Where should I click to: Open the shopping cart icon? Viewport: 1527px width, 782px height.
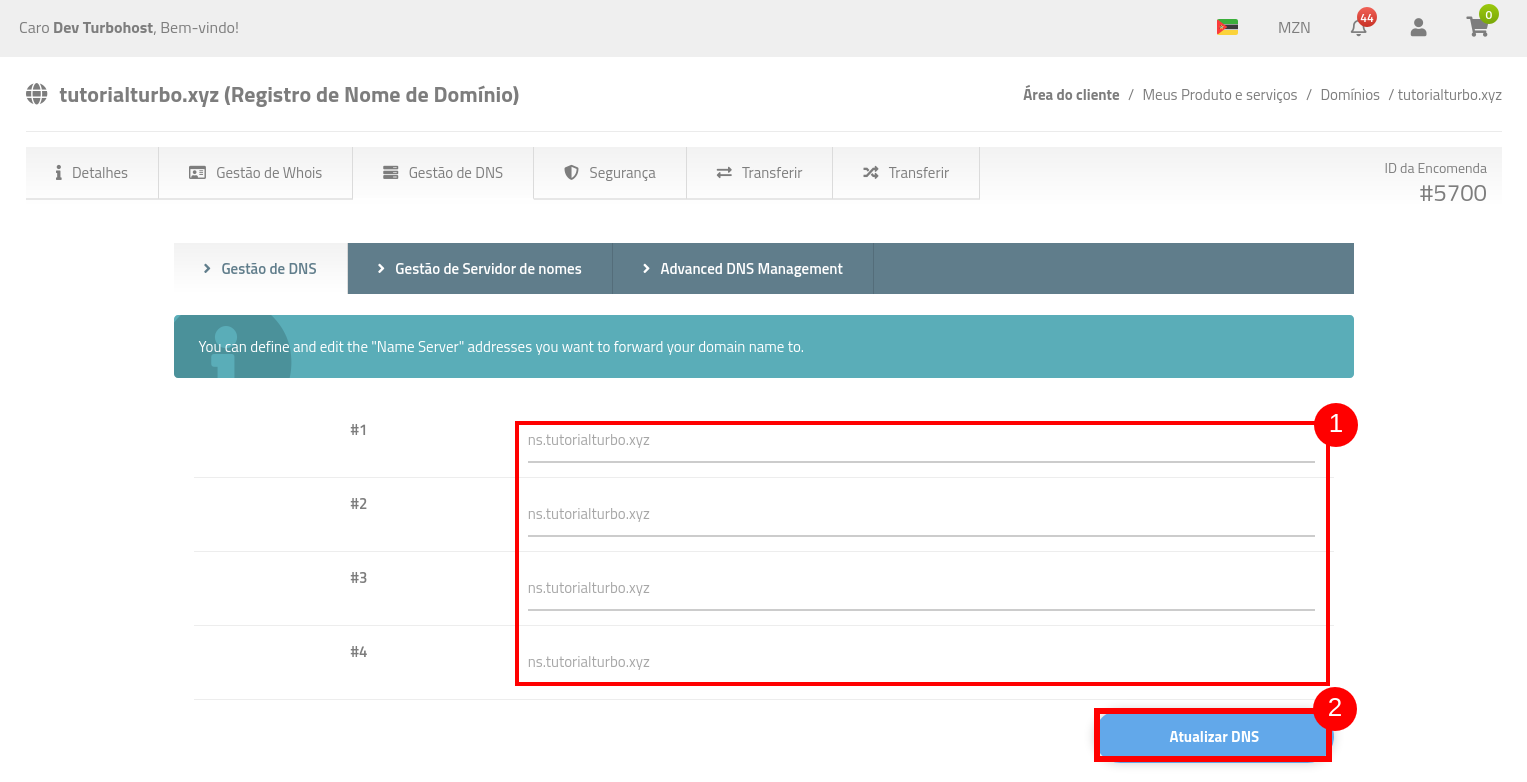click(x=1477, y=28)
